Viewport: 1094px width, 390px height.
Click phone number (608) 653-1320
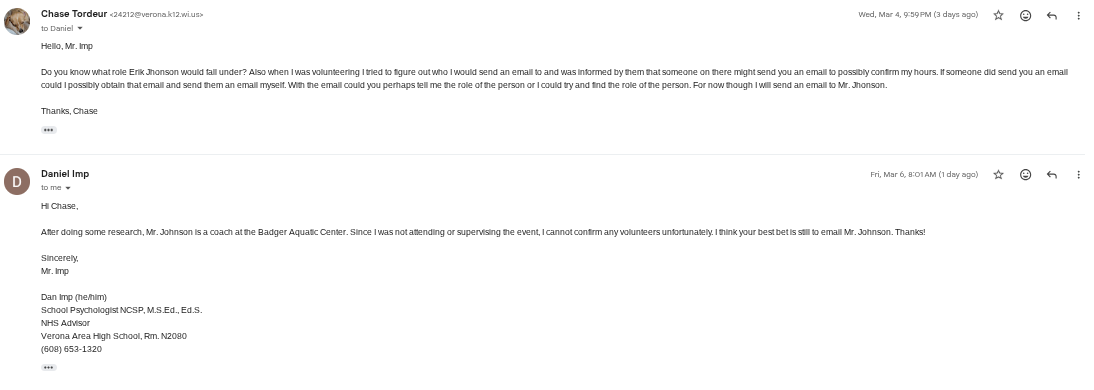tap(71, 349)
